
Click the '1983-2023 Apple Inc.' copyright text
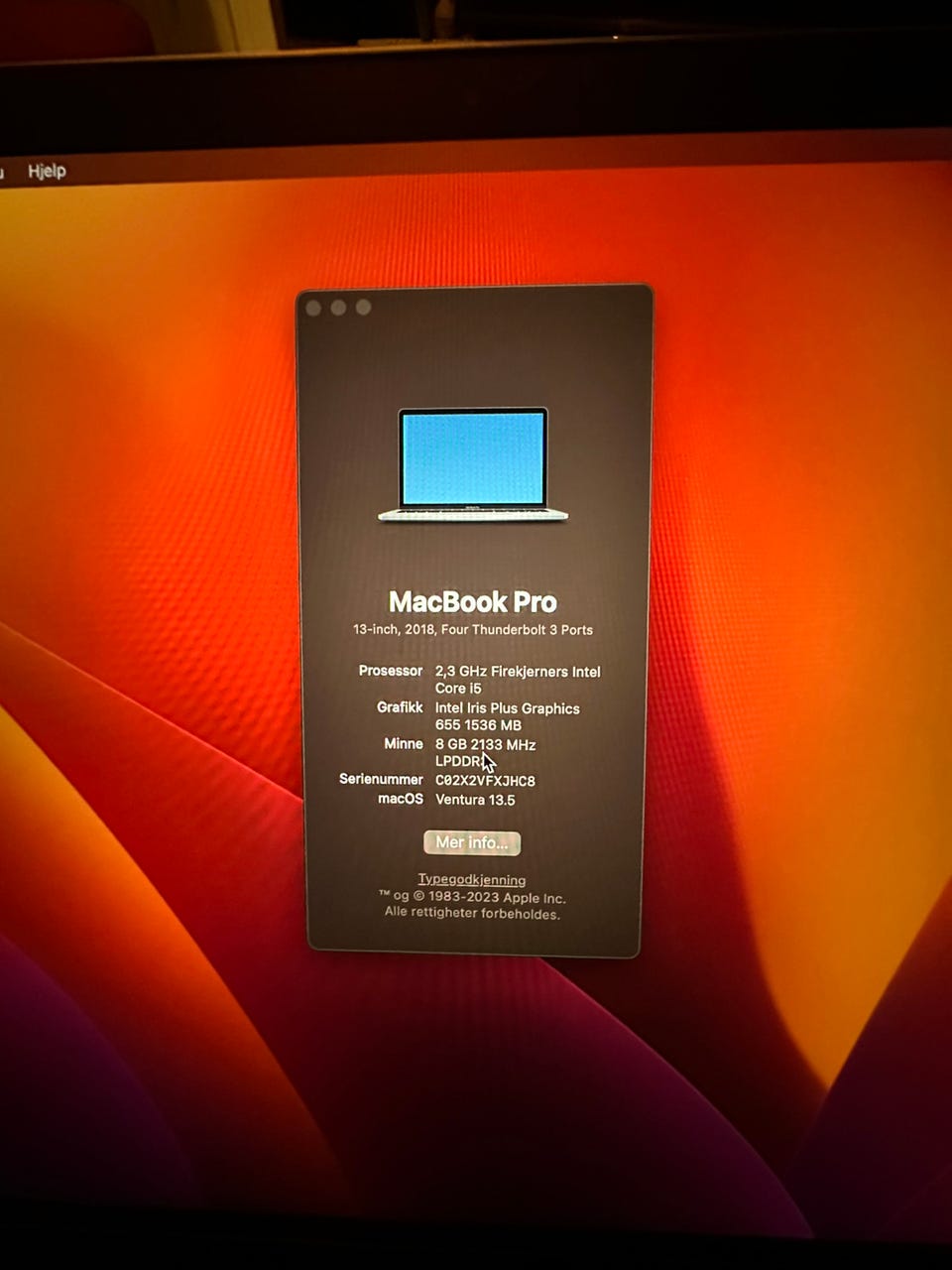click(497, 898)
